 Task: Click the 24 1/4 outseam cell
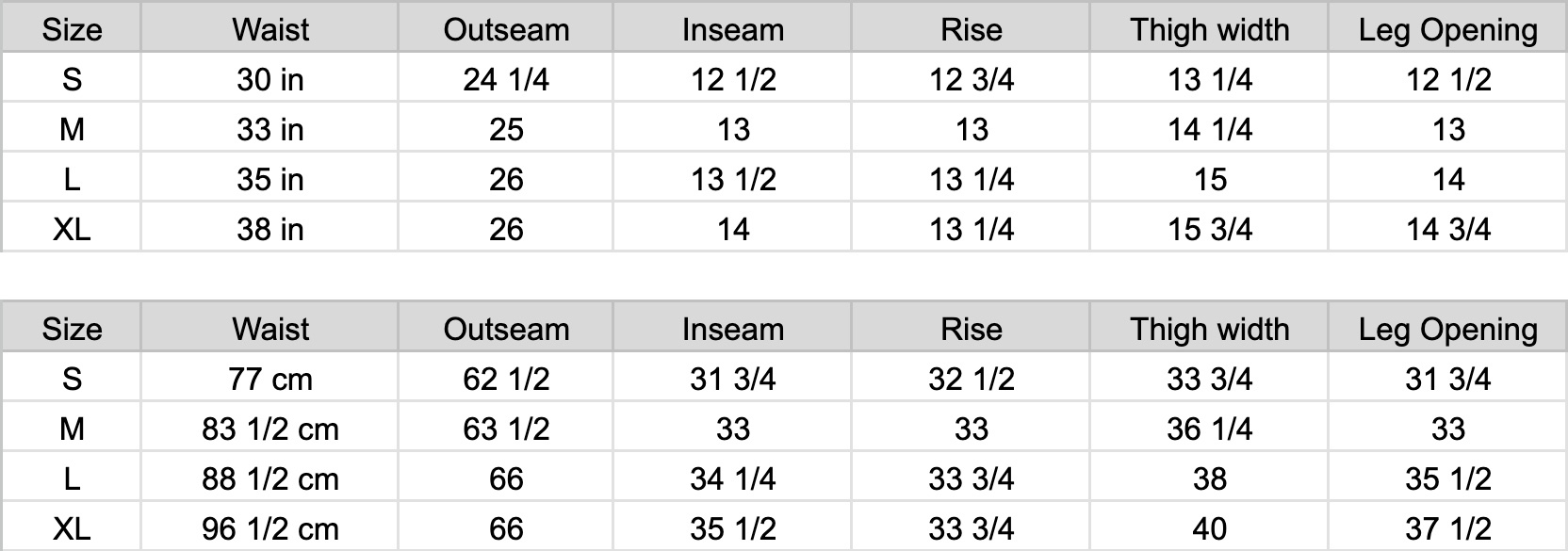(506, 79)
